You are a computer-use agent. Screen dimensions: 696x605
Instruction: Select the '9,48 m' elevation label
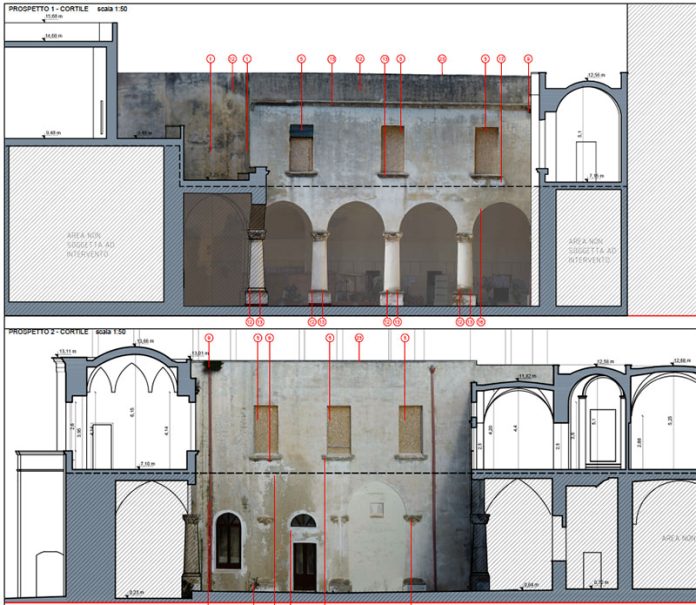click(53, 133)
